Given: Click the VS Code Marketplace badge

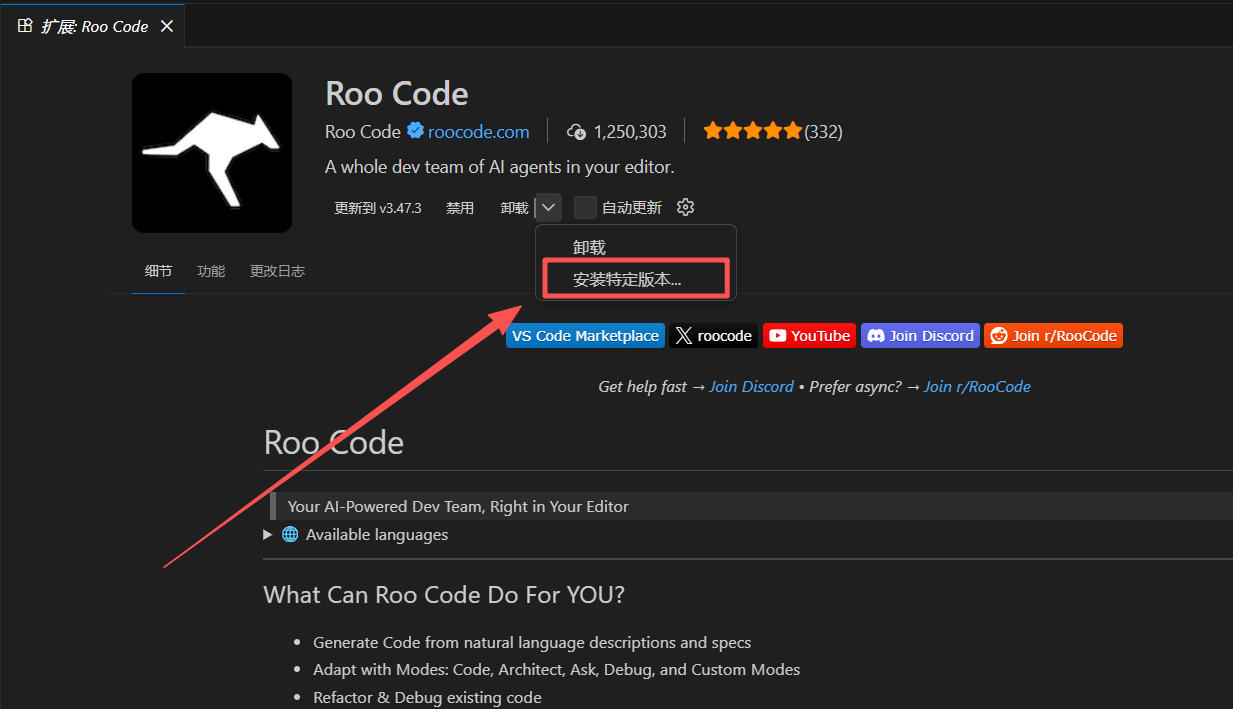Looking at the screenshot, I should [585, 336].
